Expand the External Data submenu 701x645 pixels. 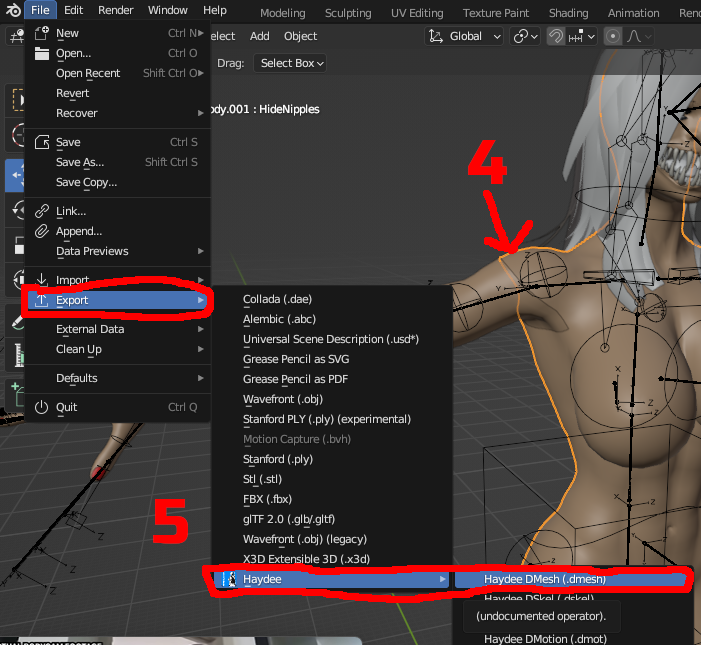coord(118,329)
